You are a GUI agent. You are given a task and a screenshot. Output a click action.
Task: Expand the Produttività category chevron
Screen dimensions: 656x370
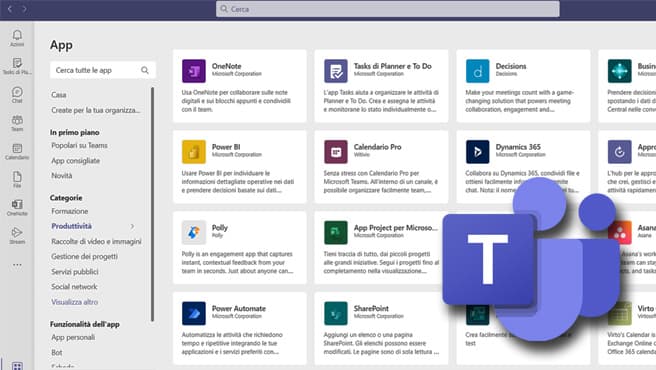click(x=132, y=226)
